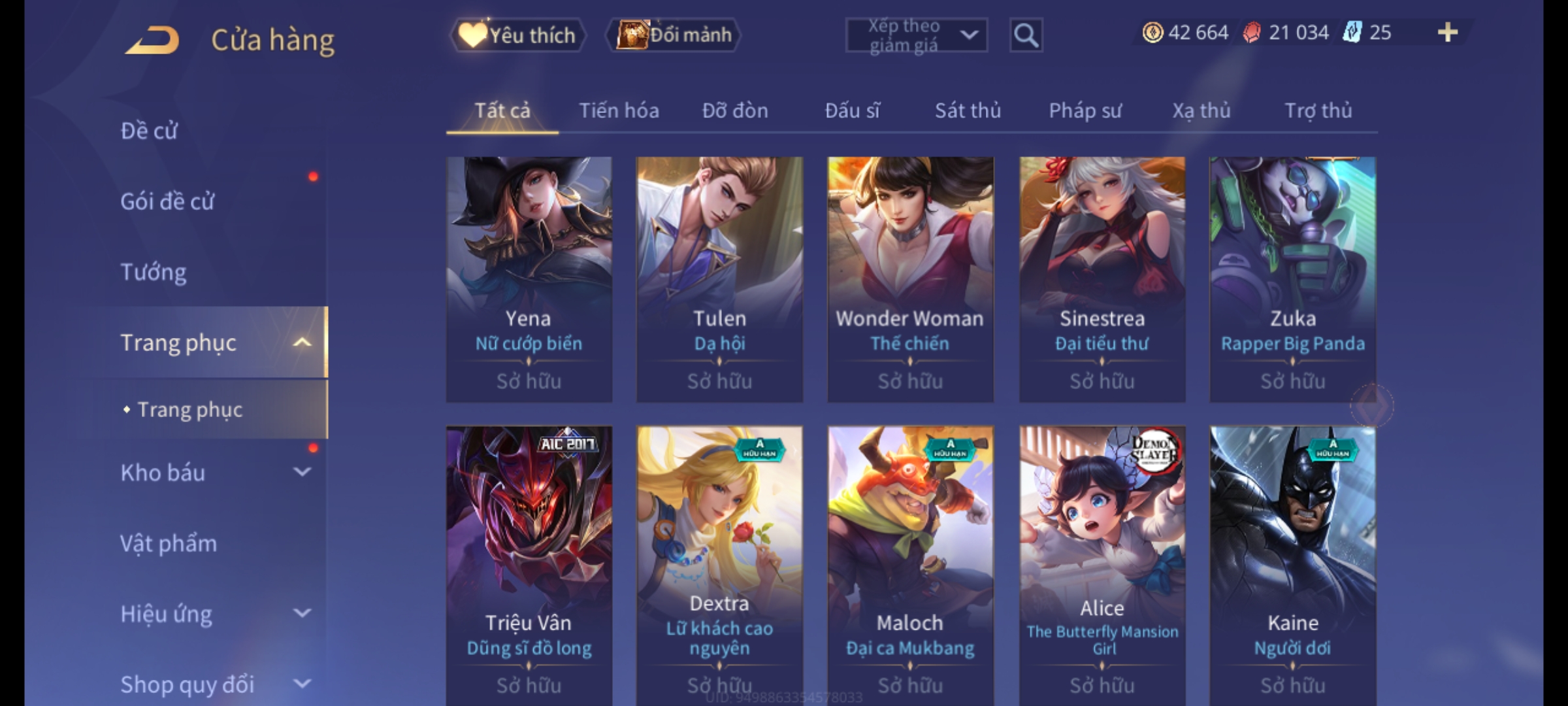Collapse the Trang phục sidebar section
This screenshot has height=706, width=1568.
pyautogui.click(x=302, y=343)
